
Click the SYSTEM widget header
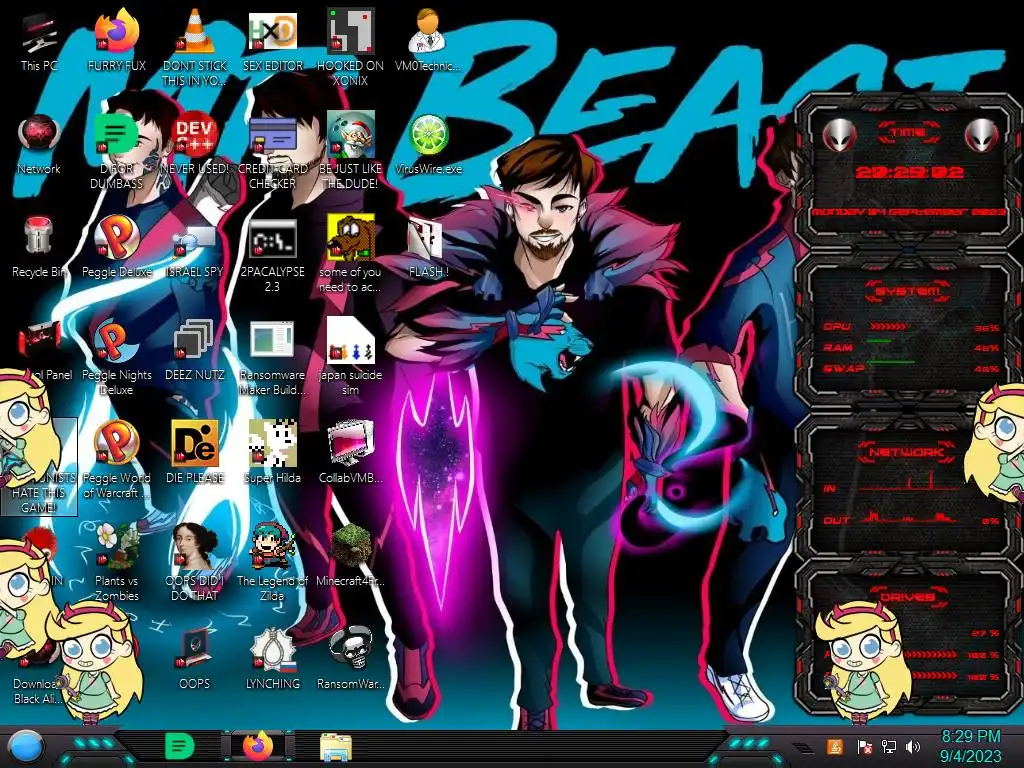point(908,291)
